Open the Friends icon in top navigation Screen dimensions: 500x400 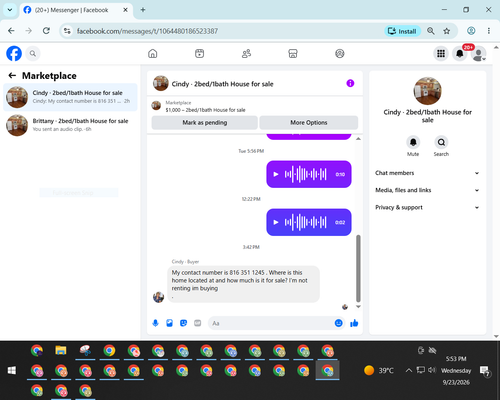246,53
